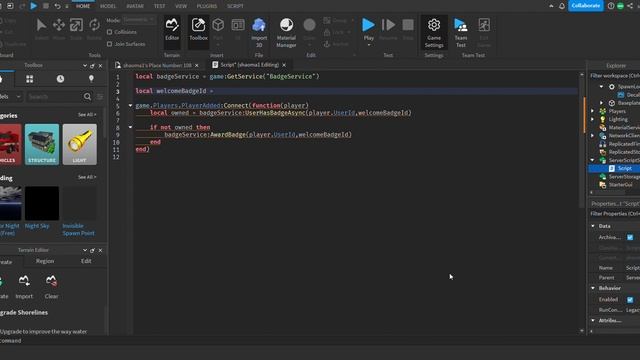Toggle the Join Surfaces checkbox
This screenshot has width=640, height=360.
coord(109,44)
